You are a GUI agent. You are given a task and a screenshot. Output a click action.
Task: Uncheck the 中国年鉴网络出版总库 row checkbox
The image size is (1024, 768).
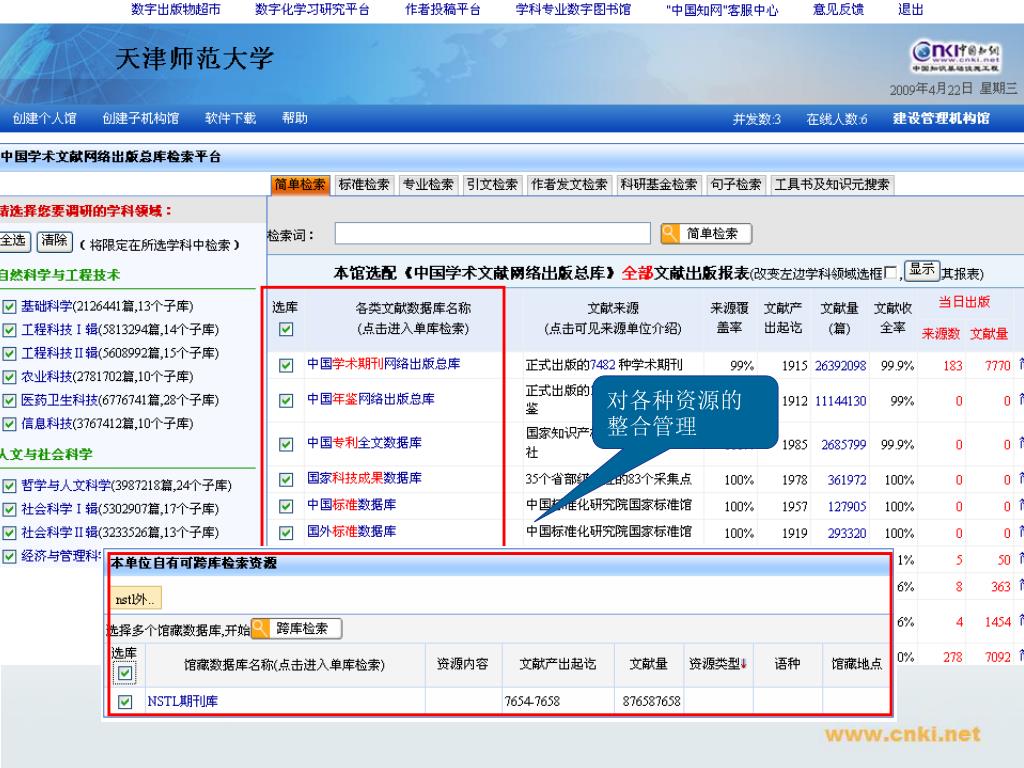tap(286, 400)
